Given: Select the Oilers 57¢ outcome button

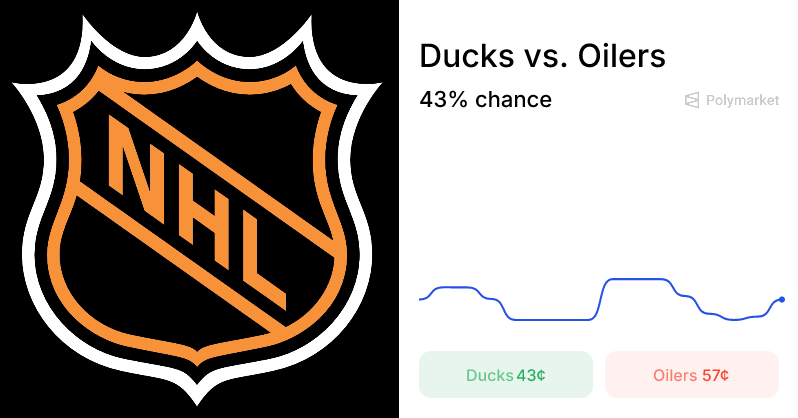Looking at the screenshot, I should pyautogui.click(x=691, y=375).
